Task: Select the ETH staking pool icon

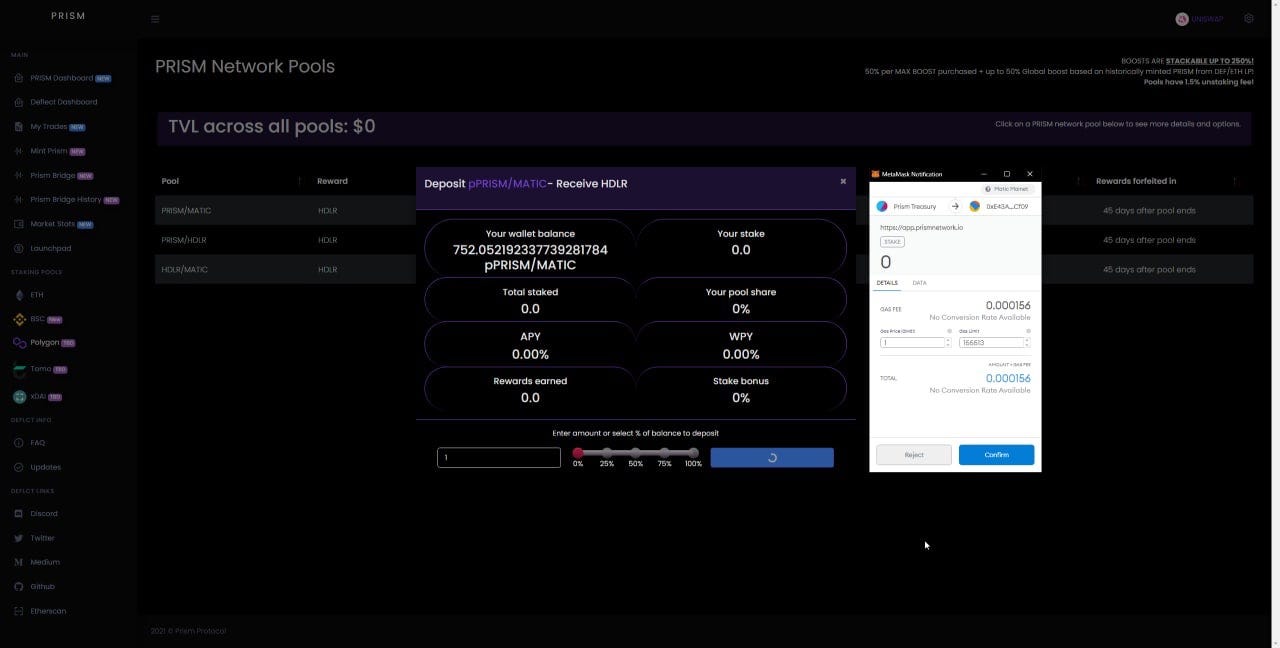Action: coord(19,295)
